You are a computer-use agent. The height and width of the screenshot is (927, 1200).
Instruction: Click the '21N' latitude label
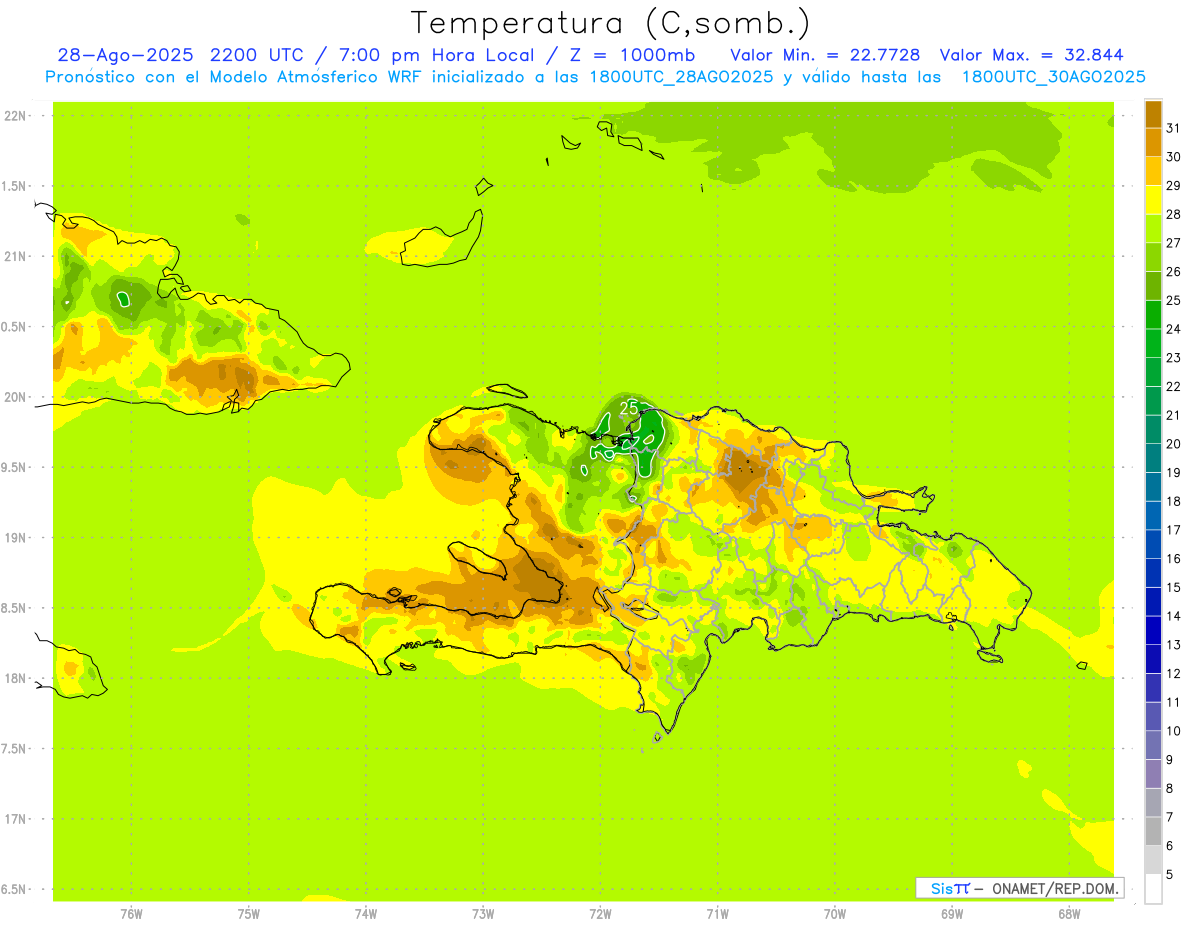tap(15, 257)
